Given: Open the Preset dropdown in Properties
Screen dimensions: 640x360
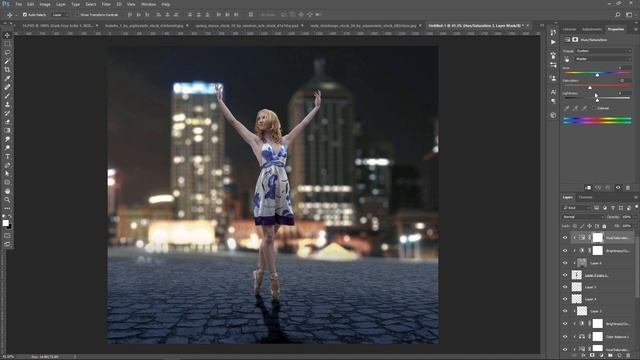Looking at the screenshot, I should [x=604, y=51].
